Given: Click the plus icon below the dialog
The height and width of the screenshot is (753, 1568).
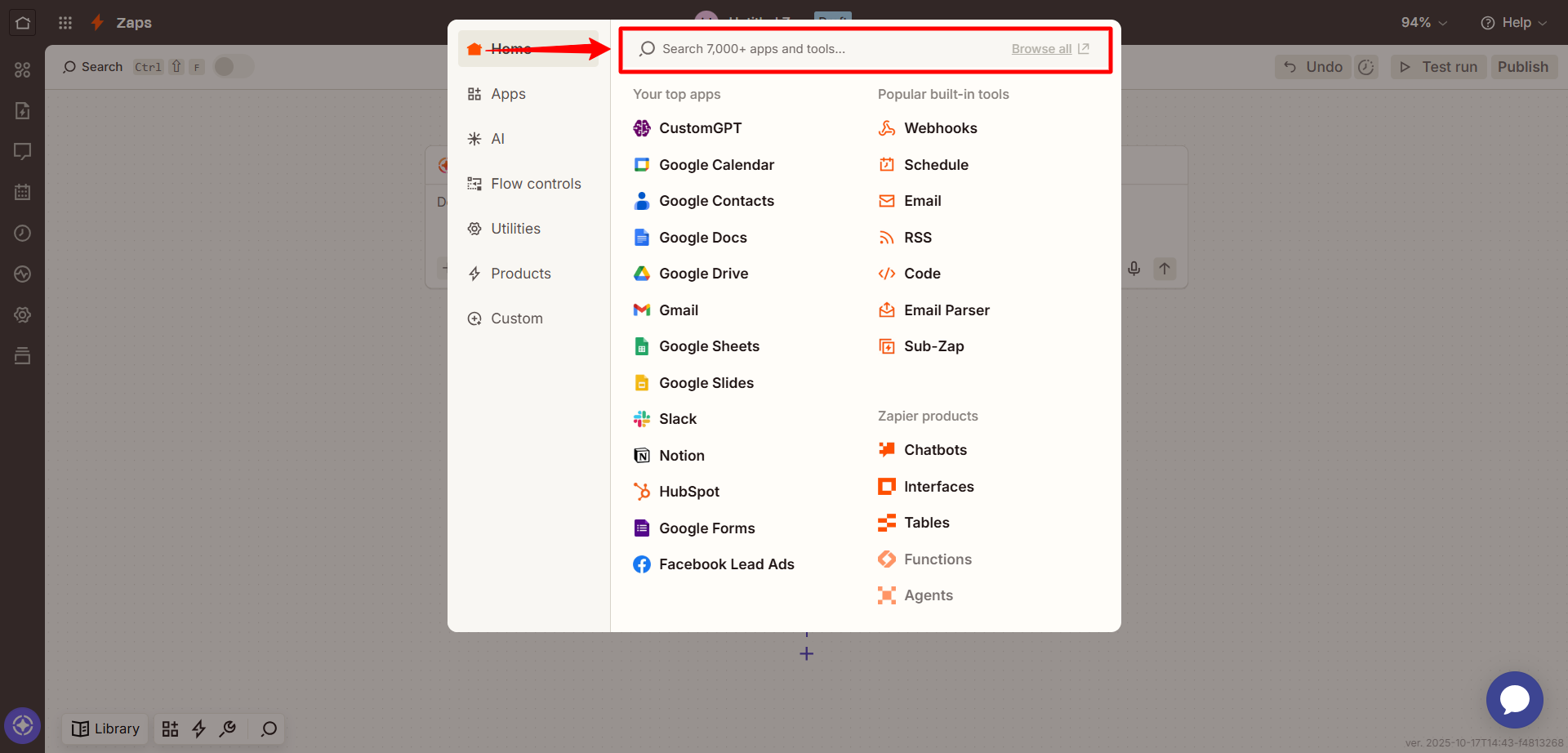Looking at the screenshot, I should click(x=806, y=653).
